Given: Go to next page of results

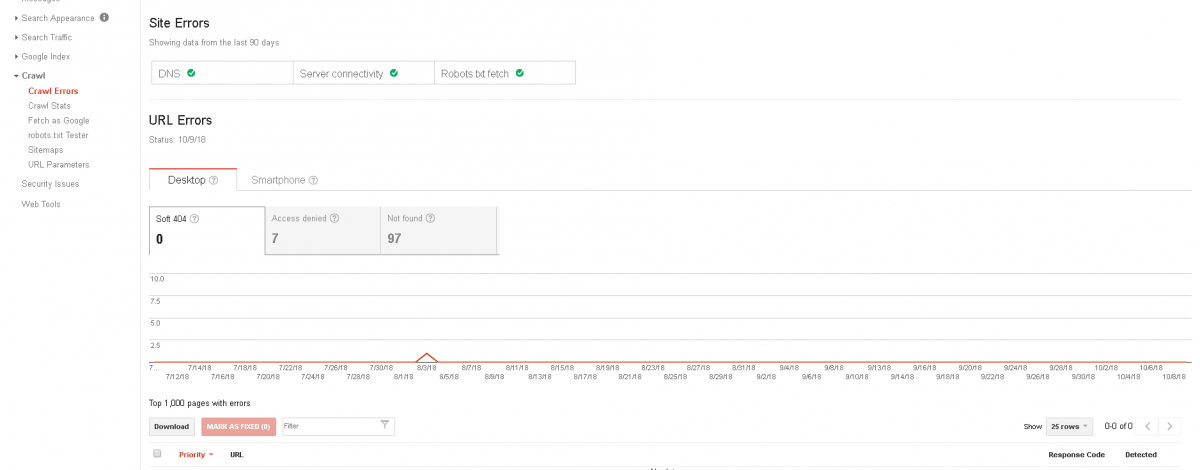Looking at the screenshot, I should [x=1170, y=426].
